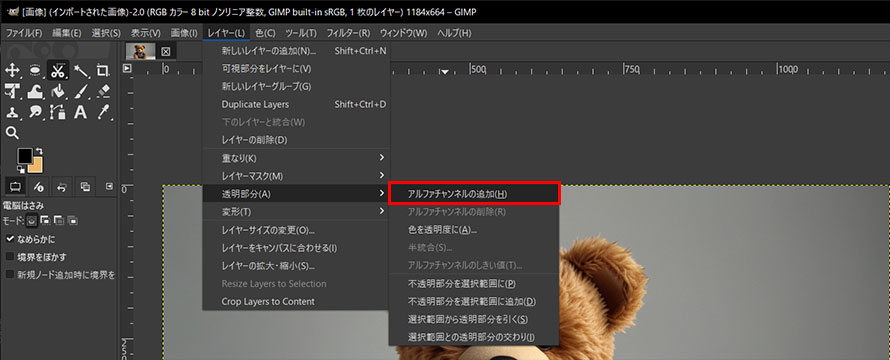Expand the 透明部分(A) submenu
Image resolution: width=890 pixels, height=360 pixels.
tap(296, 194)
